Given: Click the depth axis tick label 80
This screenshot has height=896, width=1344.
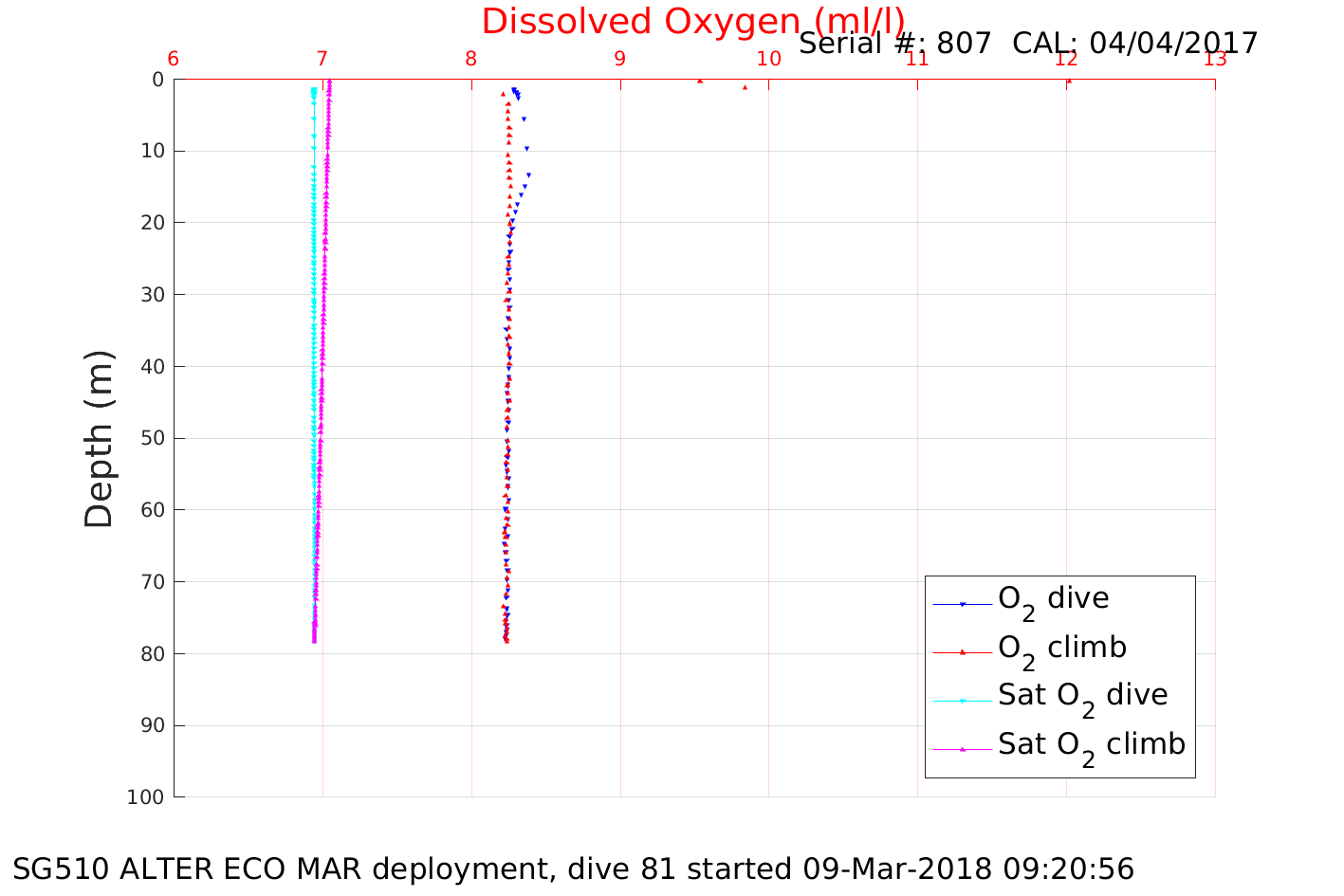Looking at the screenshot, I should coord(152,654).
